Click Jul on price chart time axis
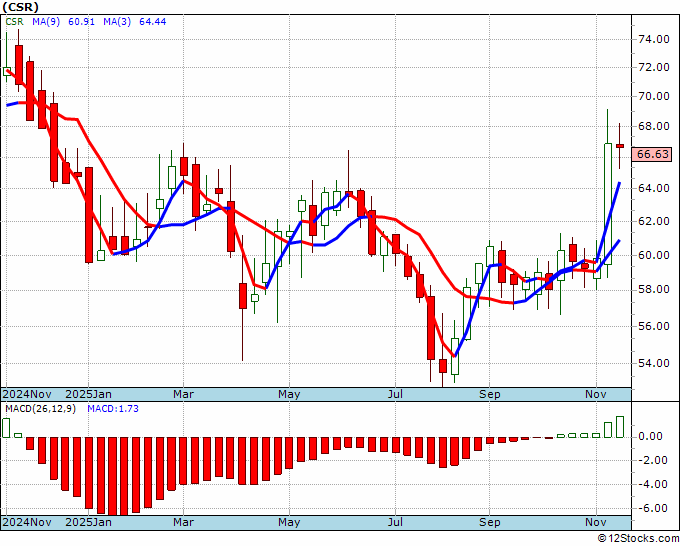Viewport: 680px width, 546px height. pos(396,394)
